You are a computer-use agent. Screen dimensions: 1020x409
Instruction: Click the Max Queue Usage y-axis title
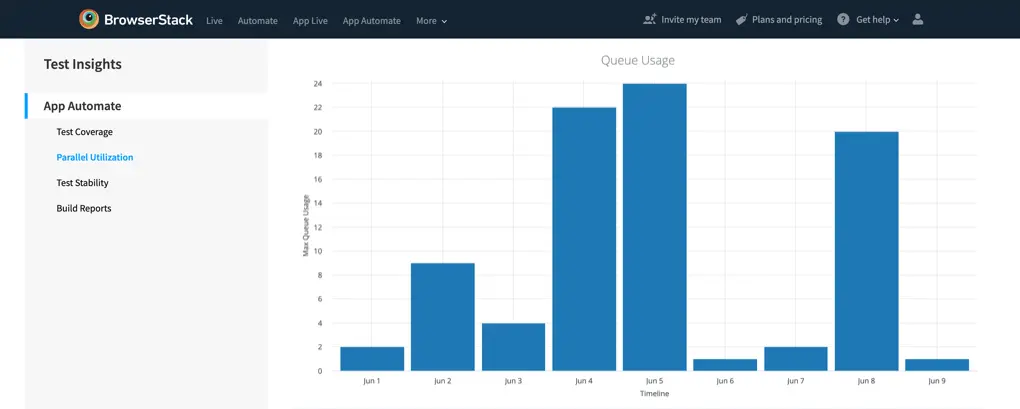(306, 226)
